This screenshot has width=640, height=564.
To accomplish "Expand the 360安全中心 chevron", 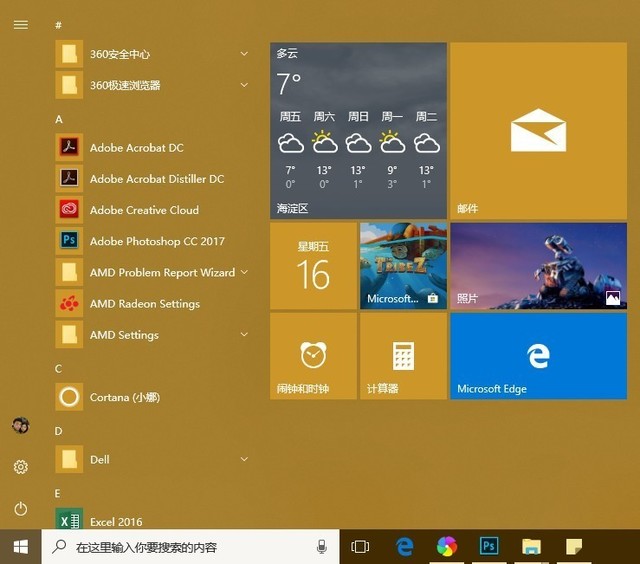I will pos(244,54).
